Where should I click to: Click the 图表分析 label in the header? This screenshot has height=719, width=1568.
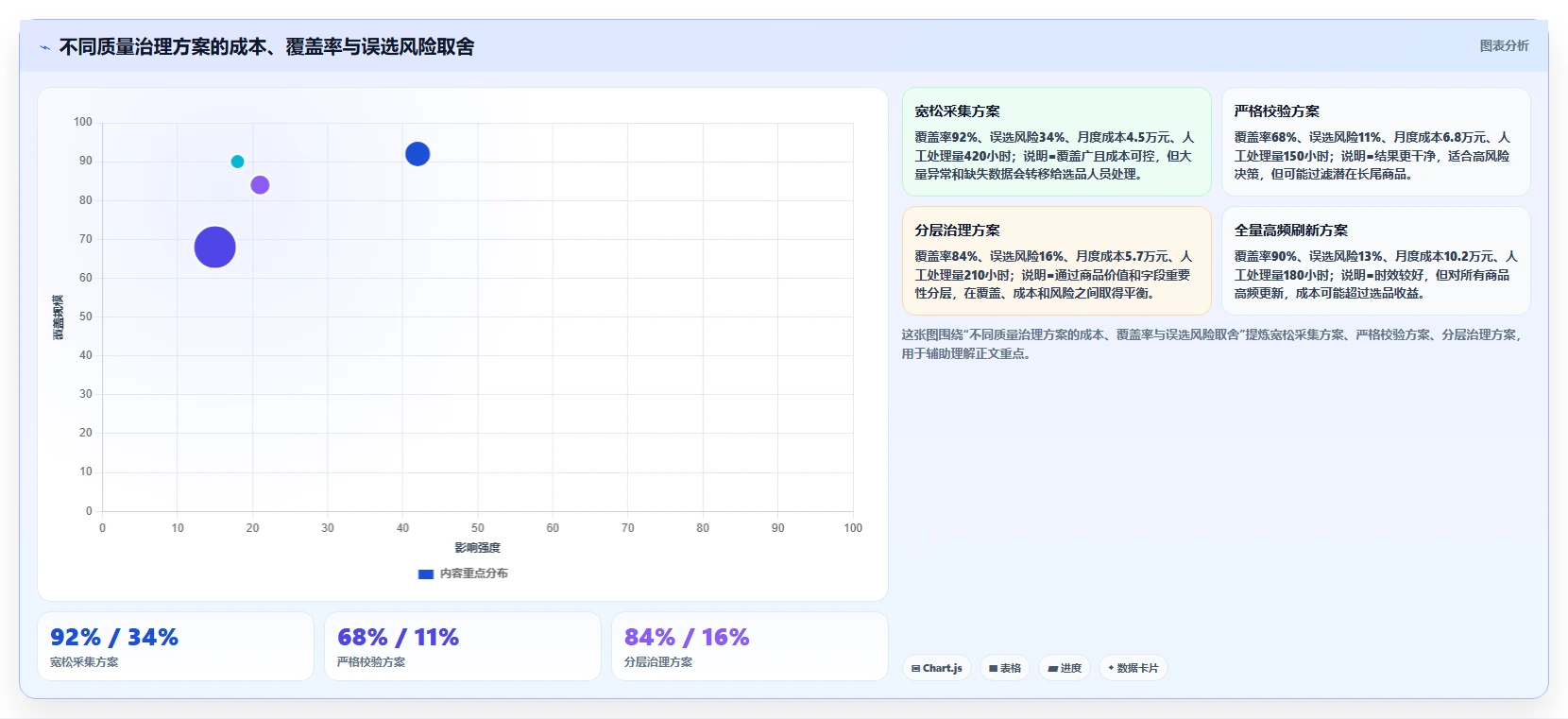click(1504, 45)
